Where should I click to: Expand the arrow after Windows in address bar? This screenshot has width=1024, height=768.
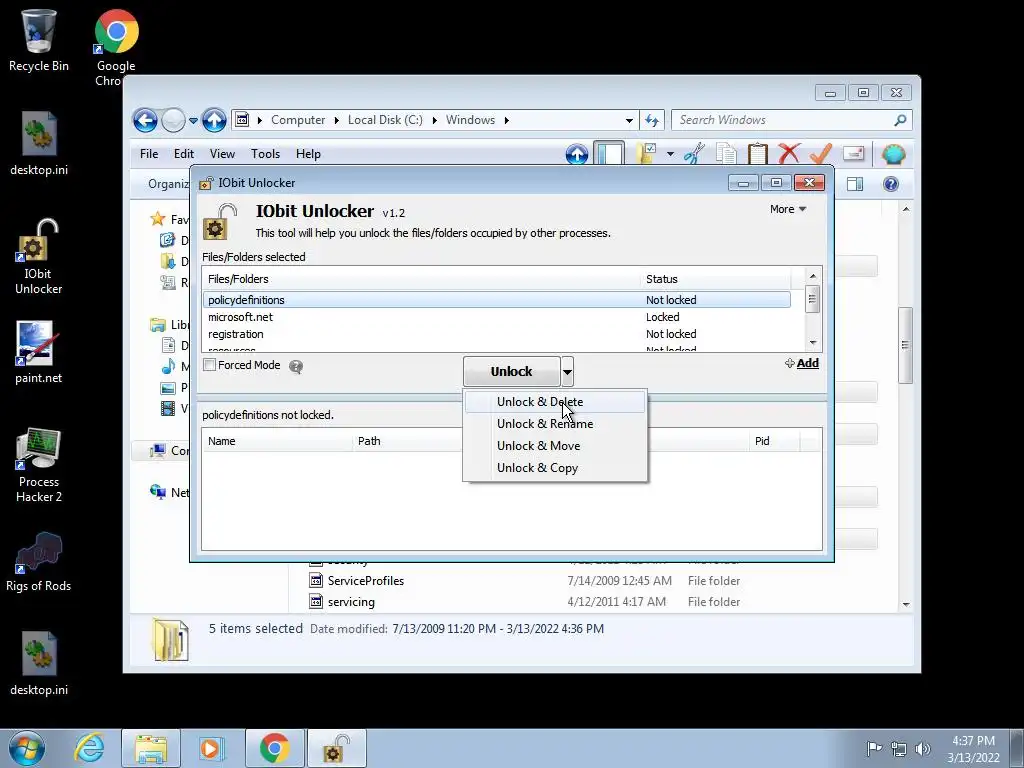[506, 120]
